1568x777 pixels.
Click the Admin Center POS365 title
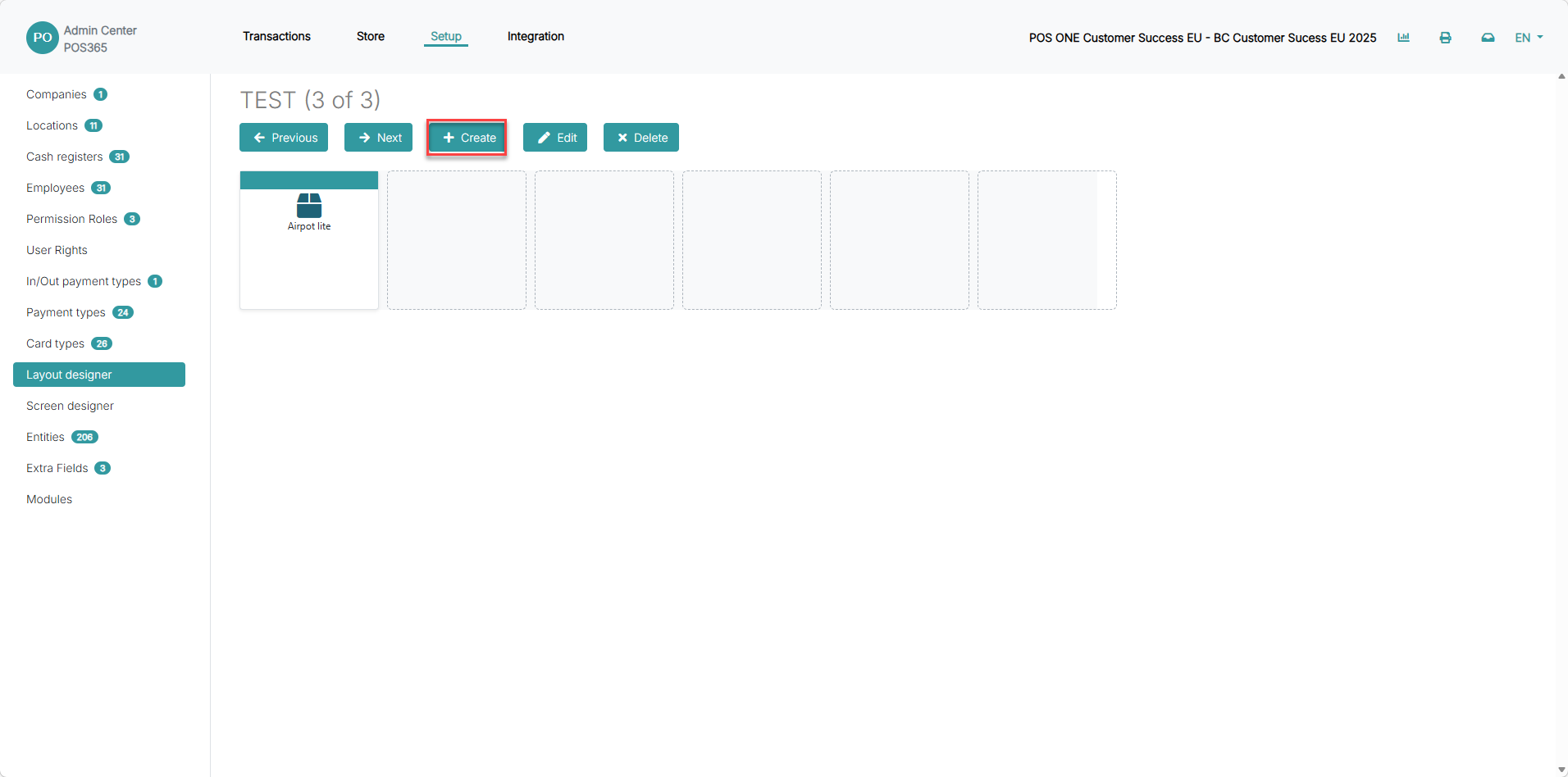[x=100, y=39]
